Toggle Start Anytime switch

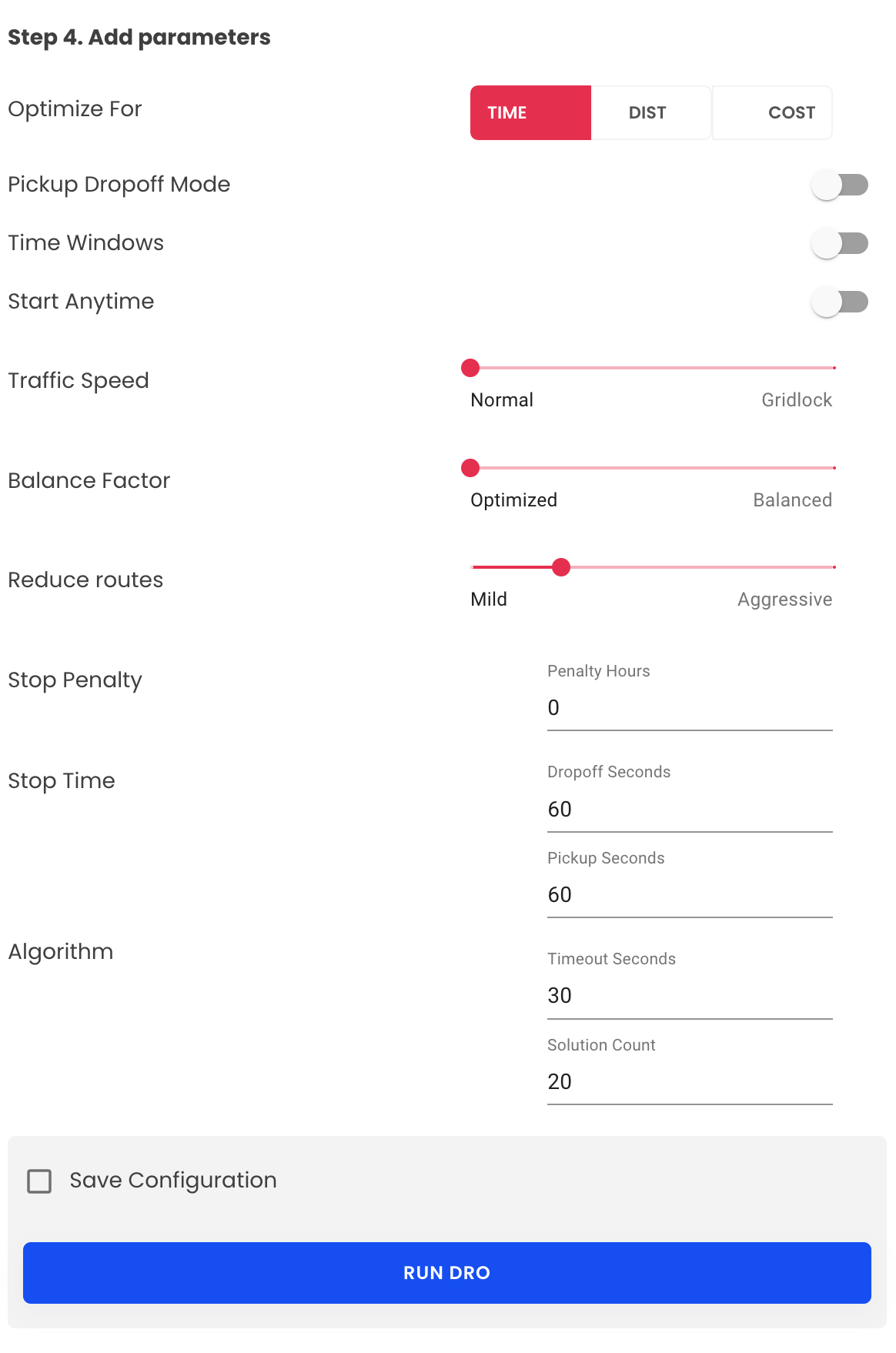[839, 302]
